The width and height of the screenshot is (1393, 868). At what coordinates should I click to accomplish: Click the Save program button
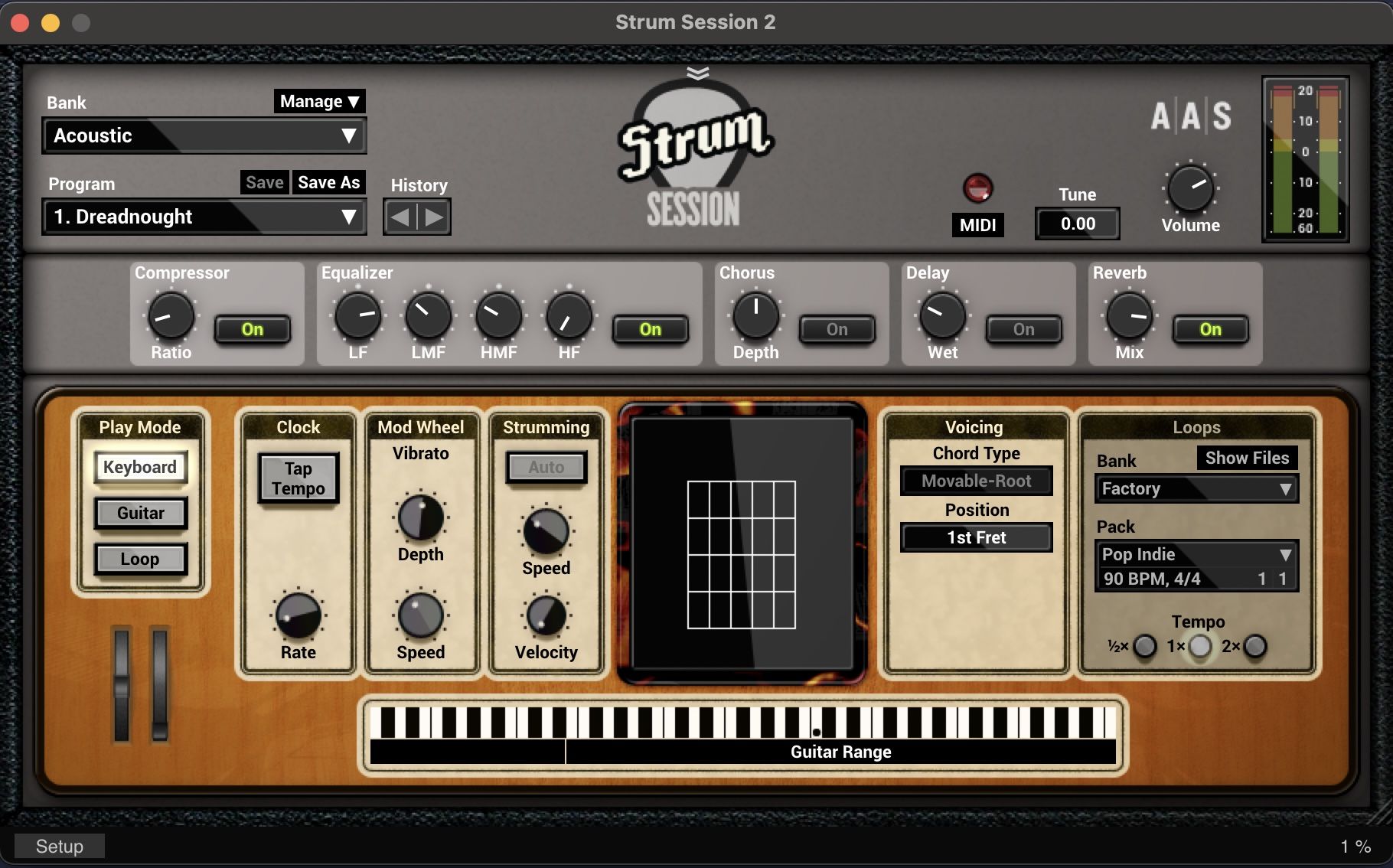click(x=265, y=182)
